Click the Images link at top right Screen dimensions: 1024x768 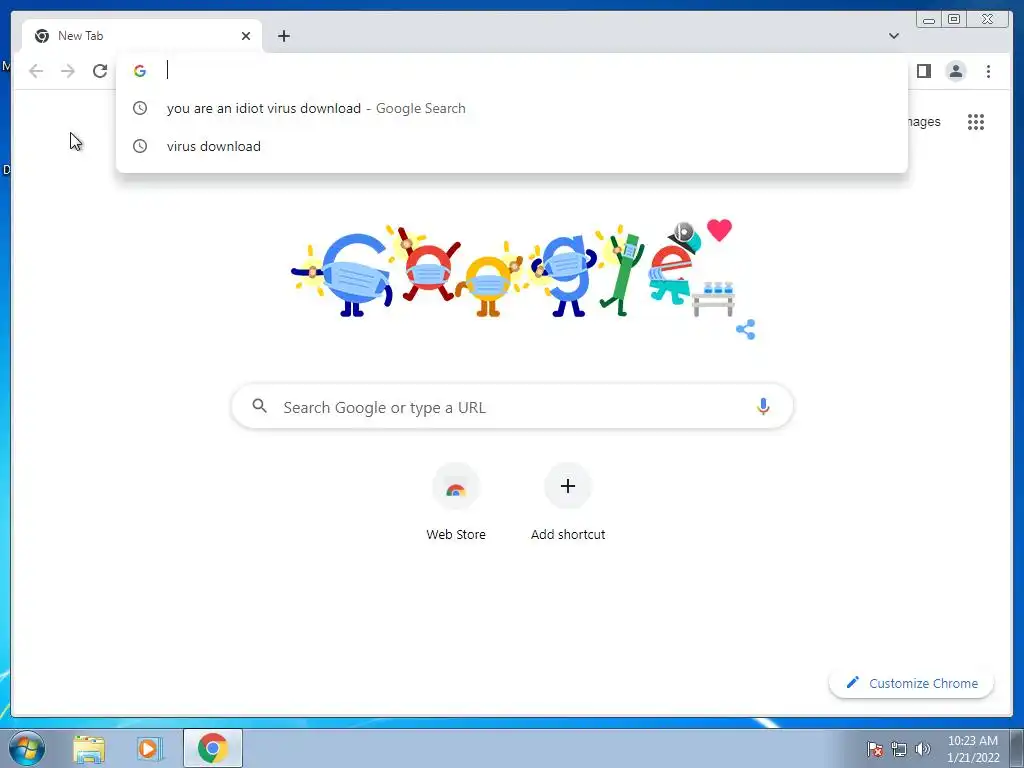923,122
